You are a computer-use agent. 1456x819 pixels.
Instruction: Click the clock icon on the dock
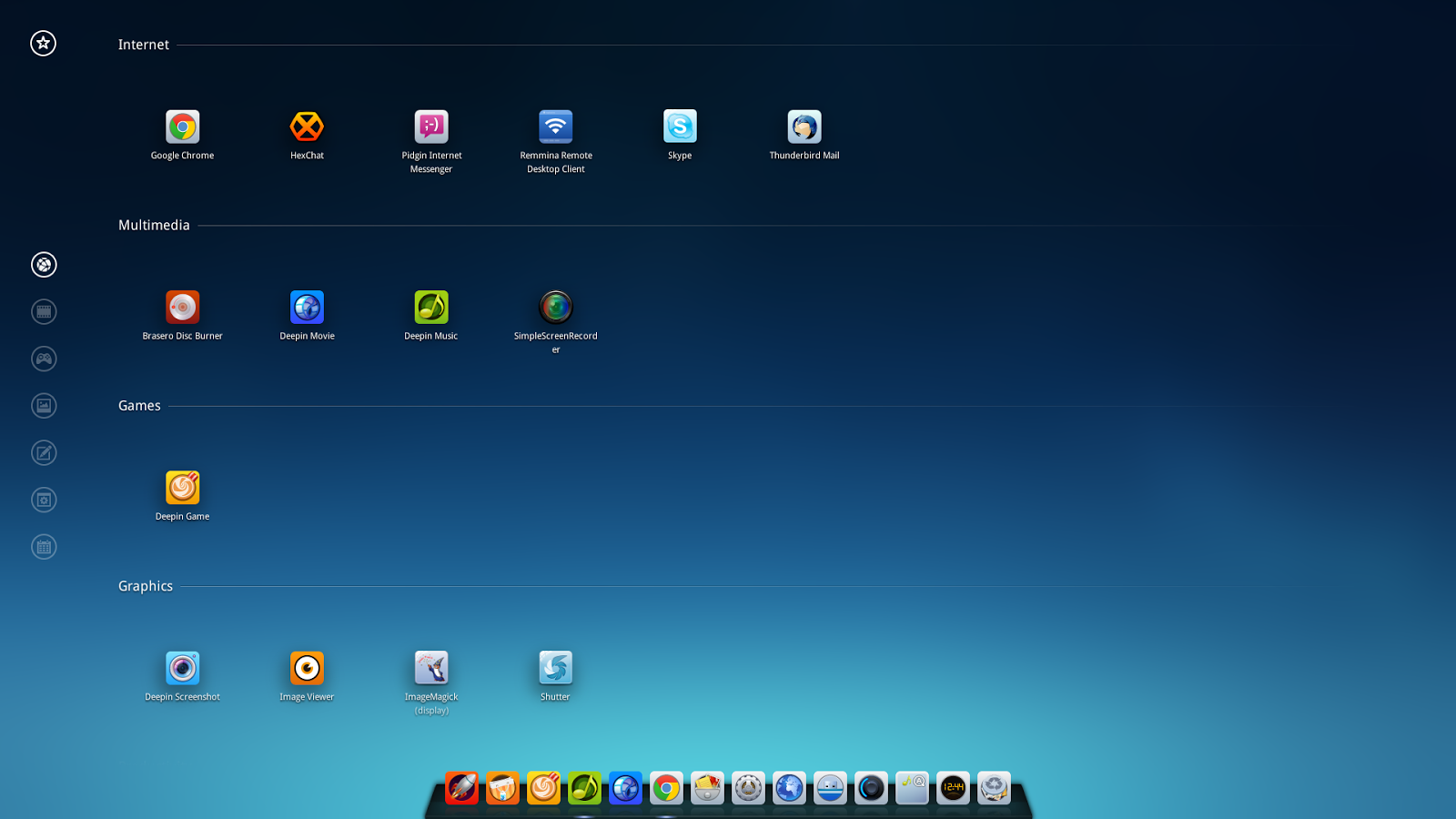(953, 788)
